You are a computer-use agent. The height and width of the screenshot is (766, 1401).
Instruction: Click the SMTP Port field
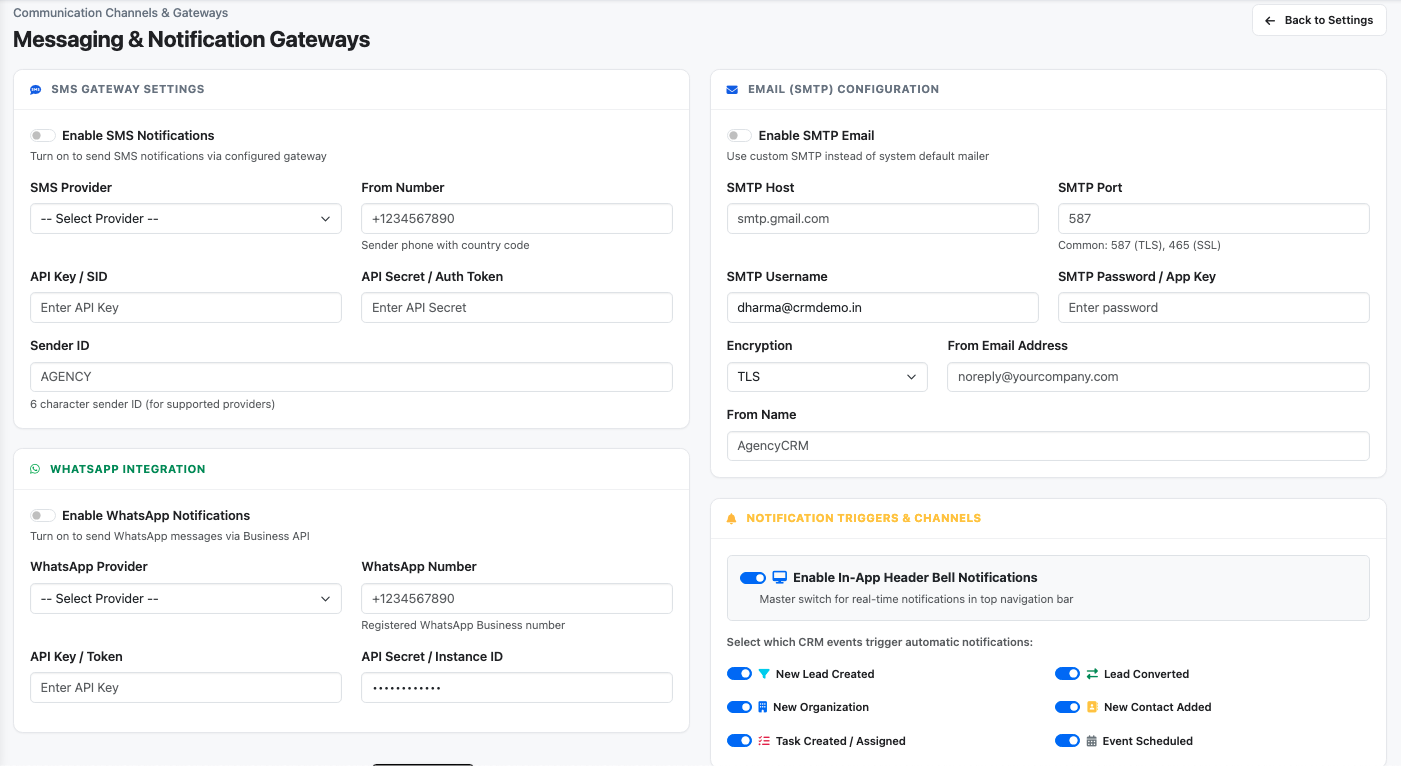(1214, 219)
